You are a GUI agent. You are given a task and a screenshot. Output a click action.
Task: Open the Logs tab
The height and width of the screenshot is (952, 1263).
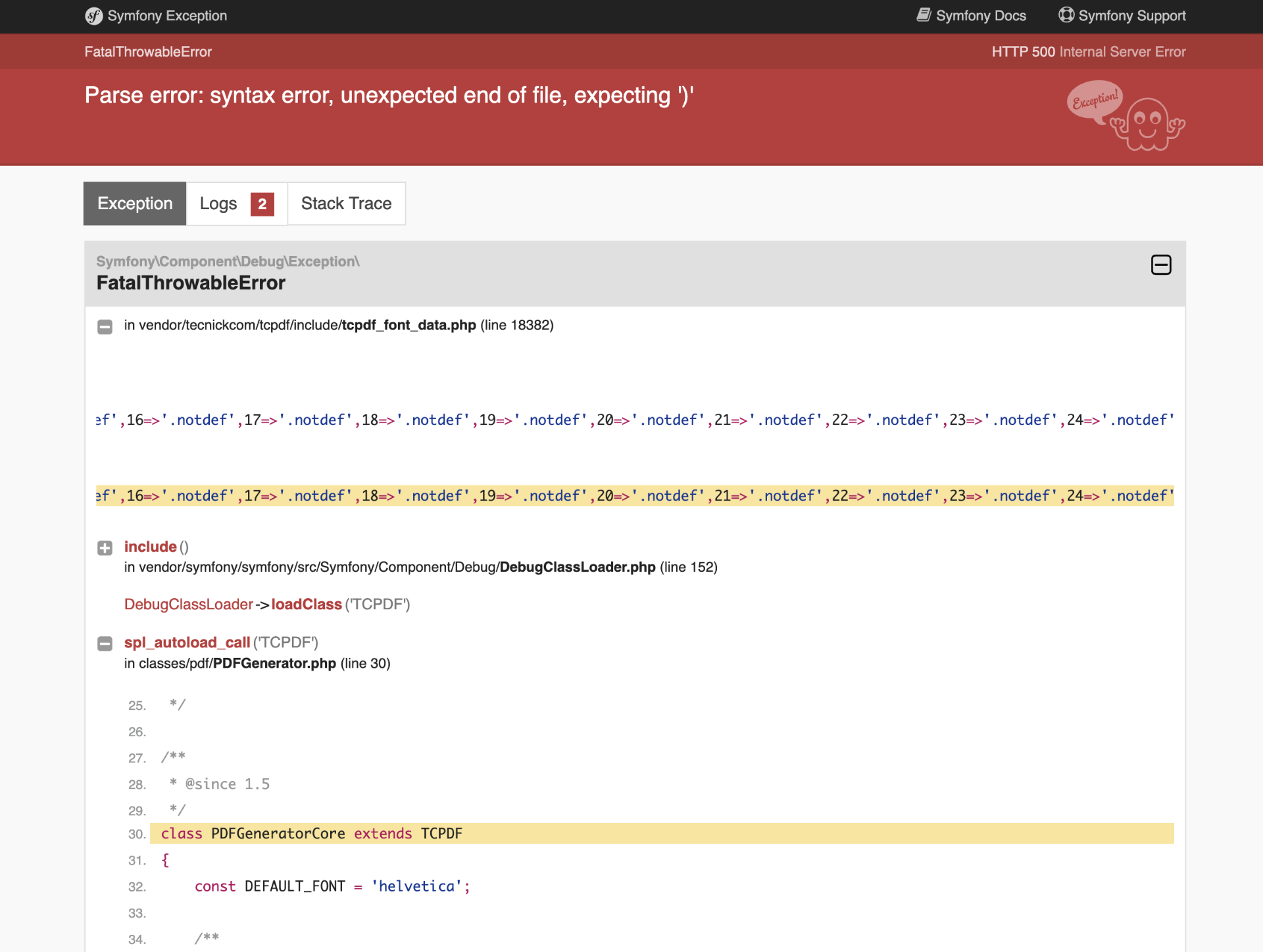[218, 204]
